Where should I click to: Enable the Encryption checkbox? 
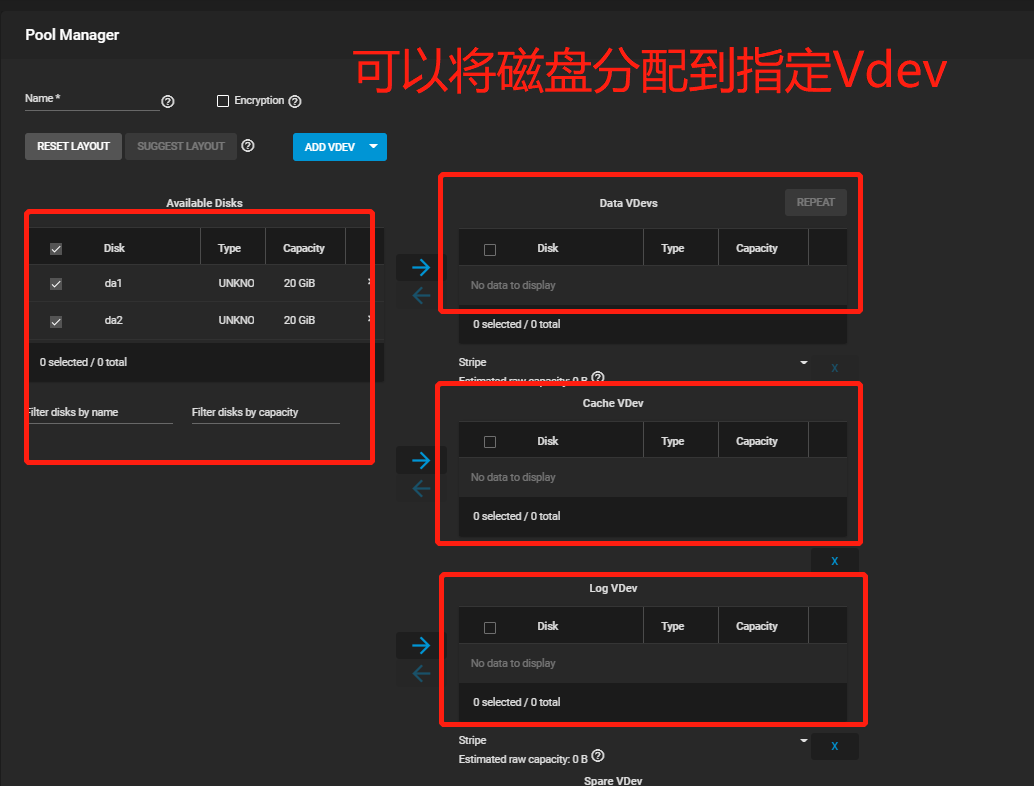coord(223,100)
